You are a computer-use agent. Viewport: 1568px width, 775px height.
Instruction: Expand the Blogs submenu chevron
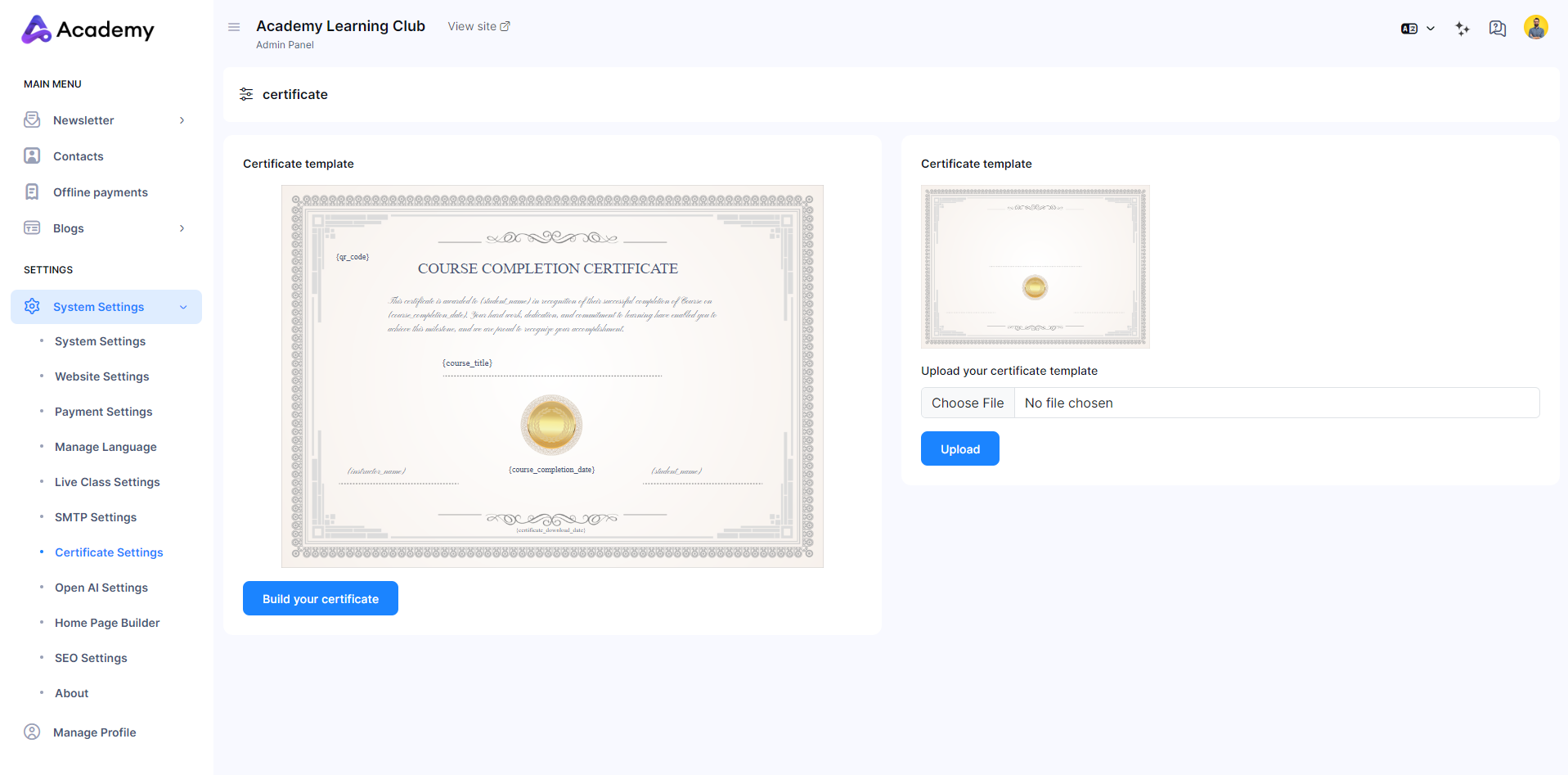coord(182,228)
